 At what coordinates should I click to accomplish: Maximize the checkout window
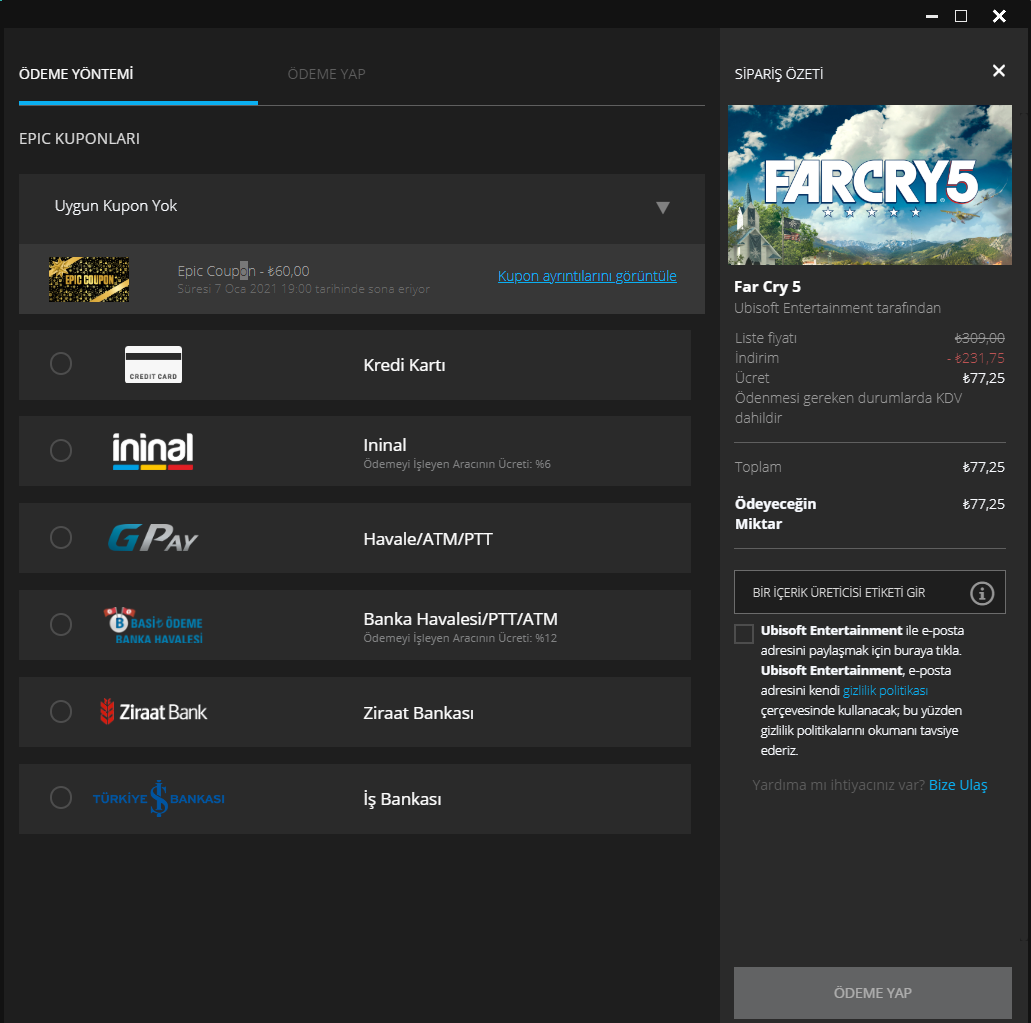[961, 16]
